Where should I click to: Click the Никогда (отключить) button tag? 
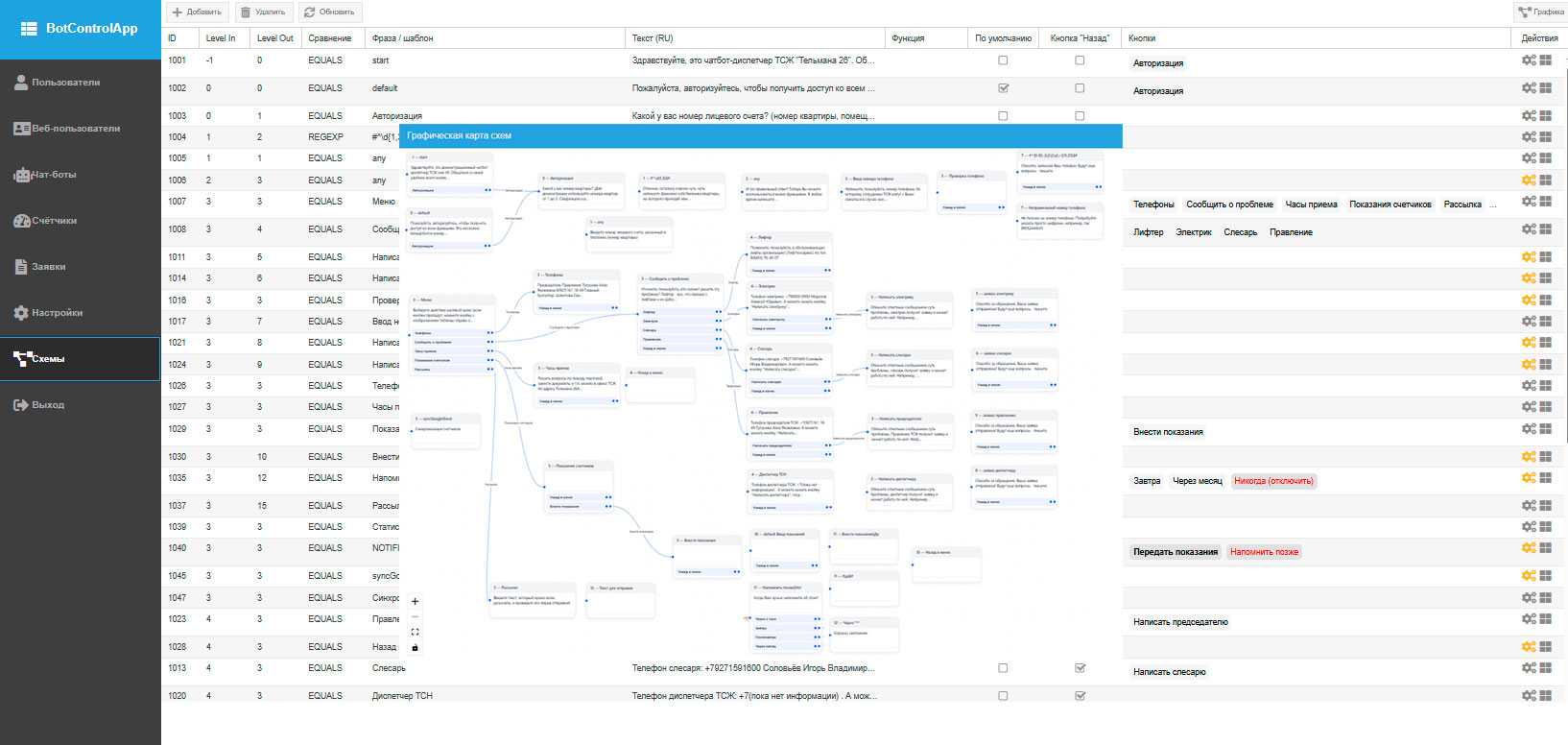coord(1273,481)
